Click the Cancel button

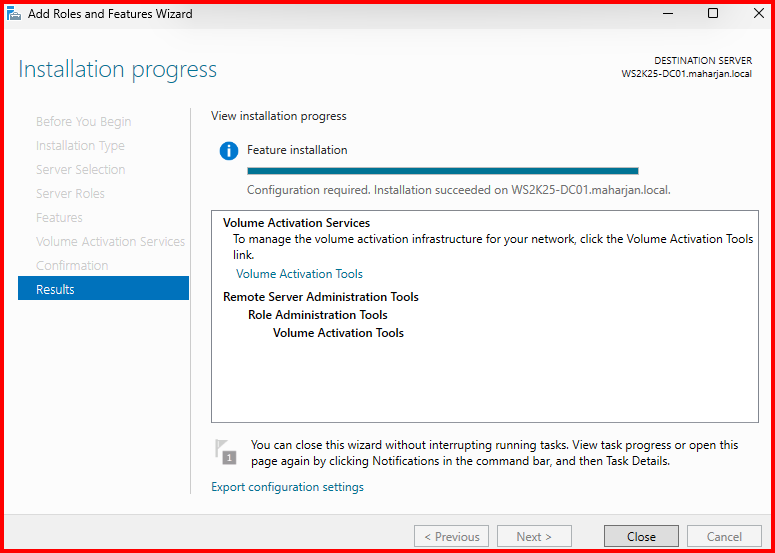[x=724, y=537]
